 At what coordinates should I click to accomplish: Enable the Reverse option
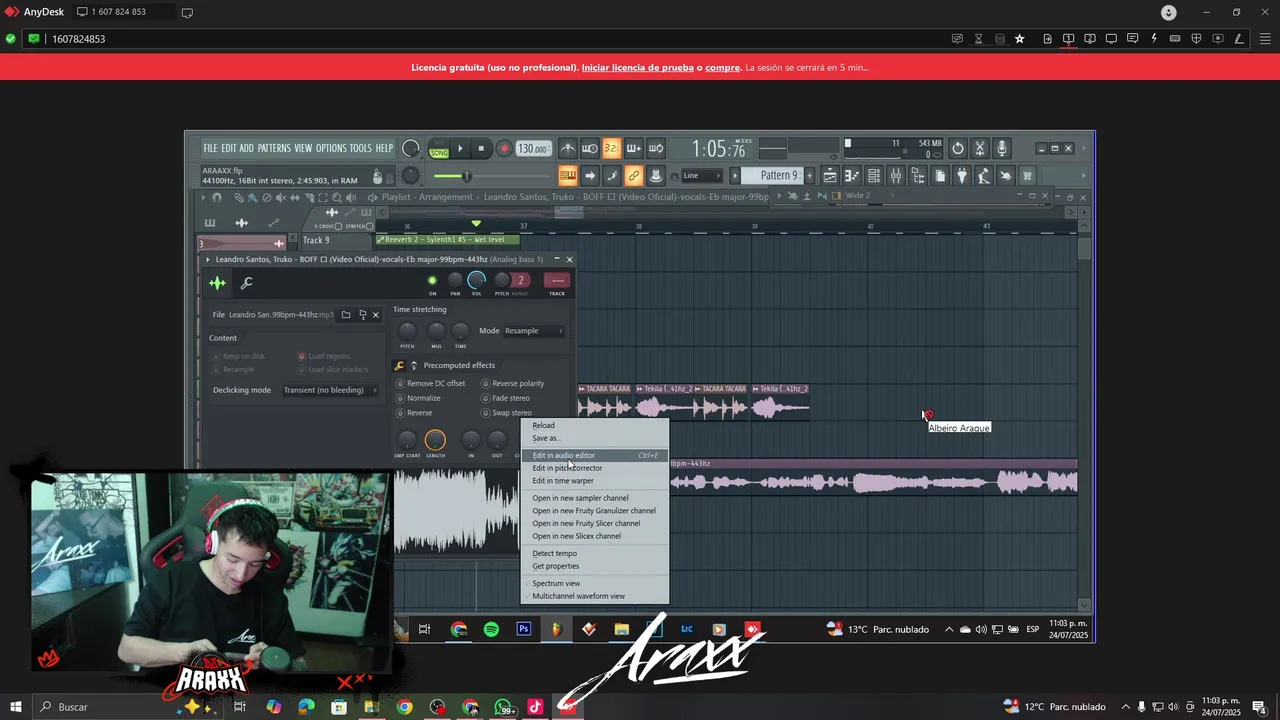pyautogui.click(x=415, y=413)
